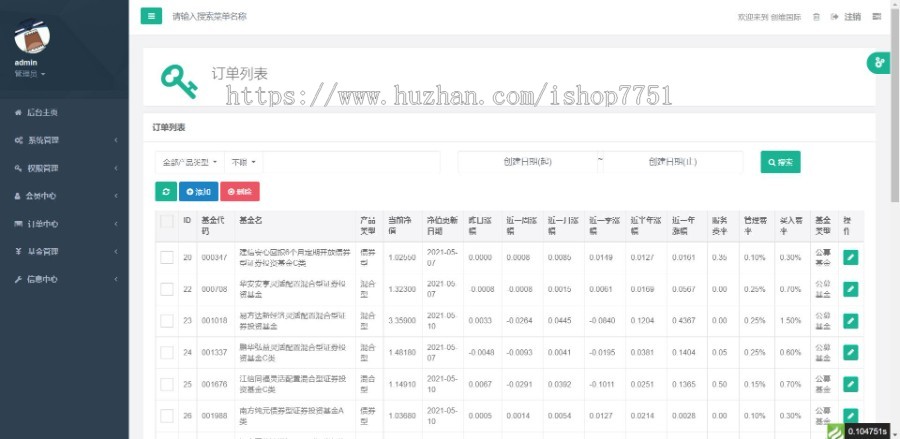Focus the keyword input beside 不限
Screen dimensions: 900x439
tap(351, 162)
